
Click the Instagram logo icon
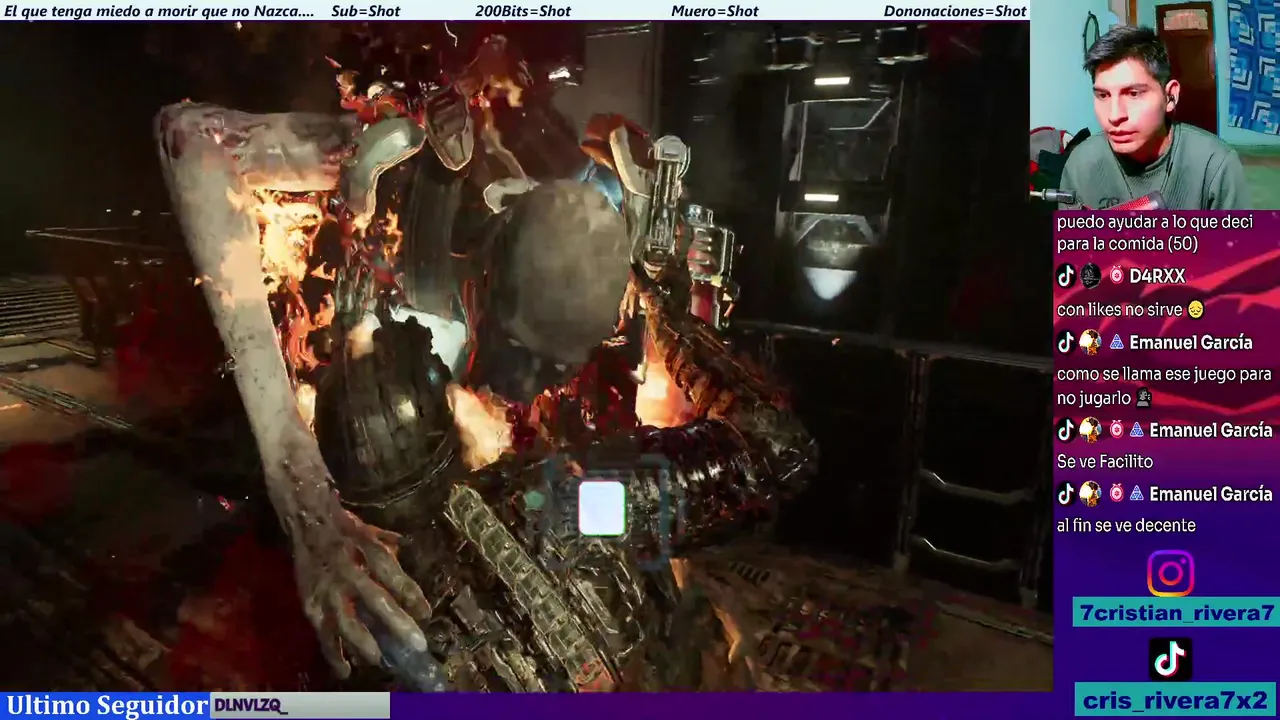[1170, 574]
